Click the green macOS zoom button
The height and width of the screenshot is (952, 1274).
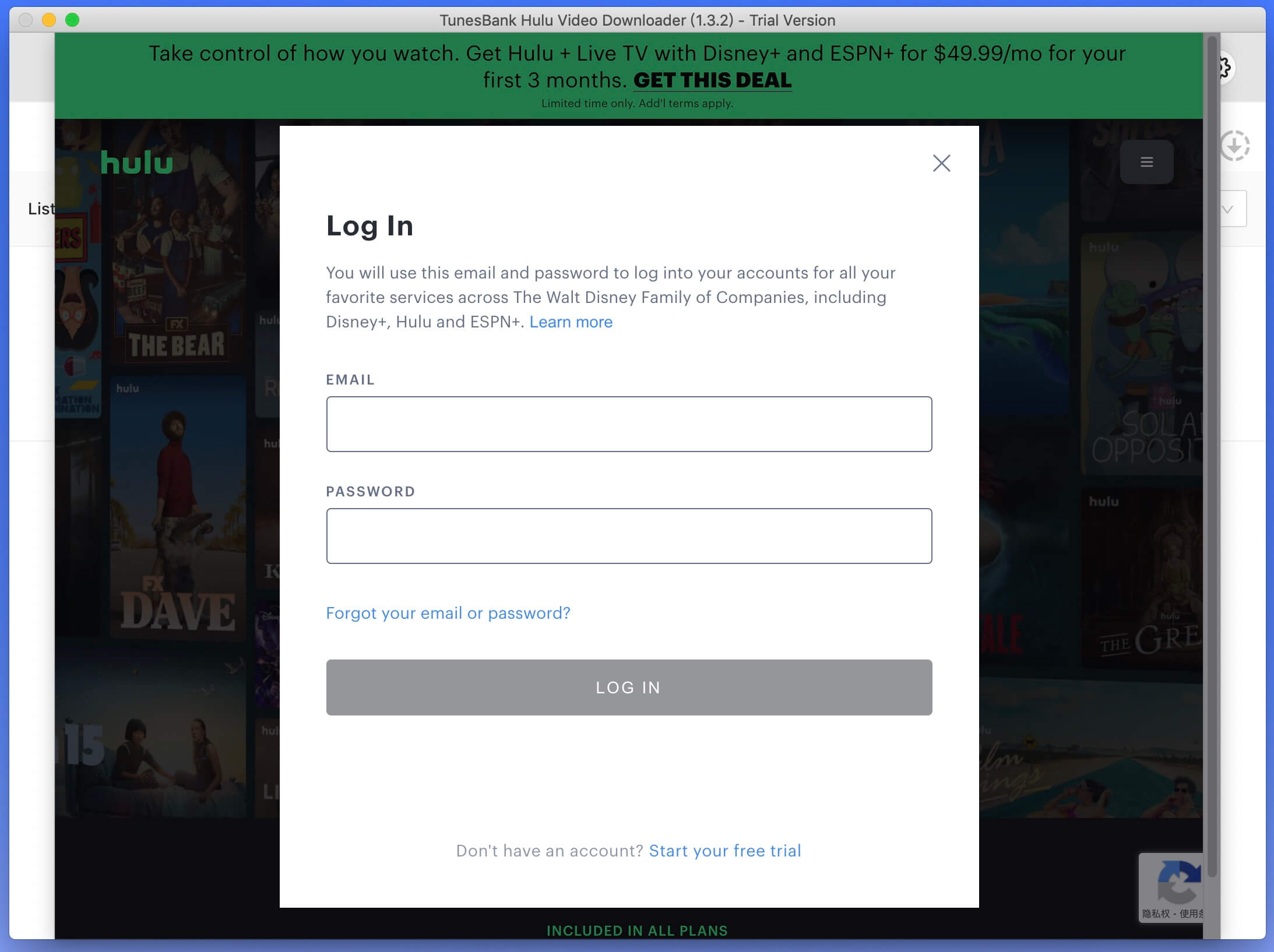tap(72, 20)
